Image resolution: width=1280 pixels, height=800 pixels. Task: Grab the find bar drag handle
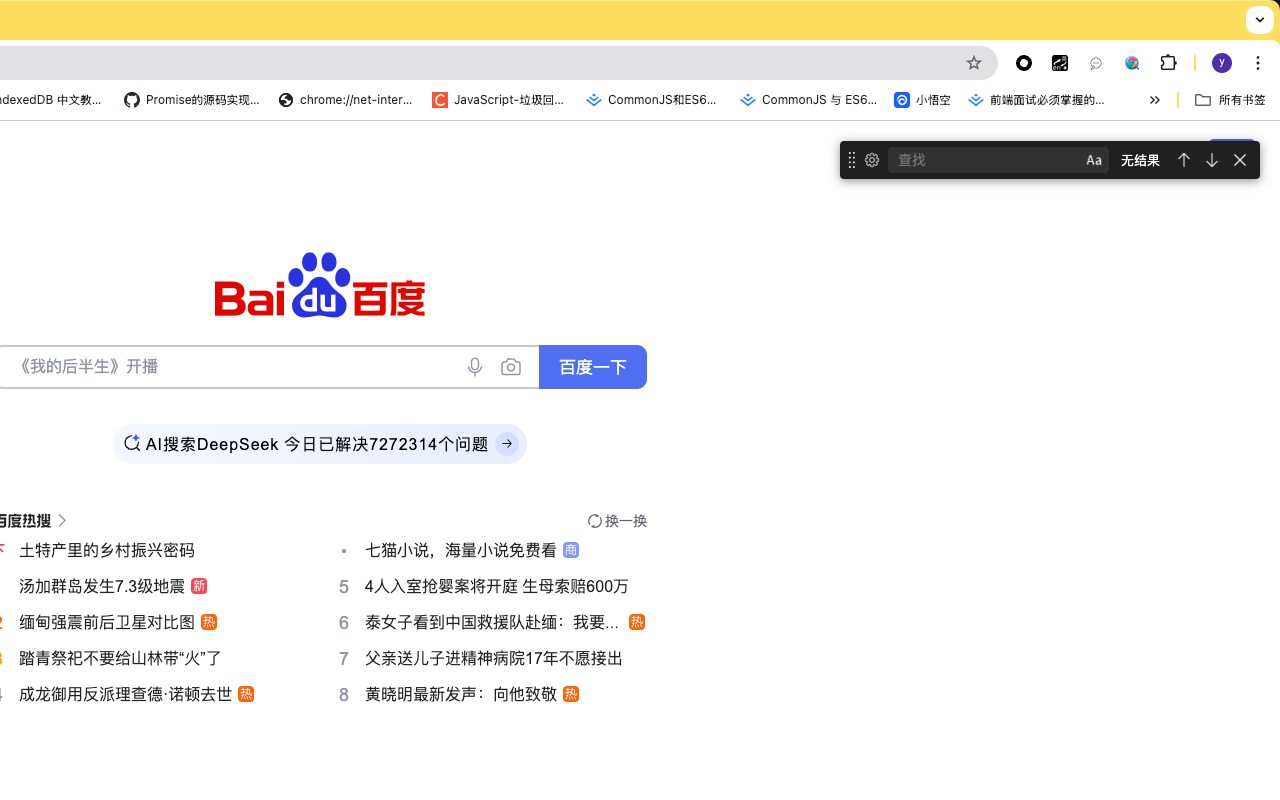(x=852, y=160)
